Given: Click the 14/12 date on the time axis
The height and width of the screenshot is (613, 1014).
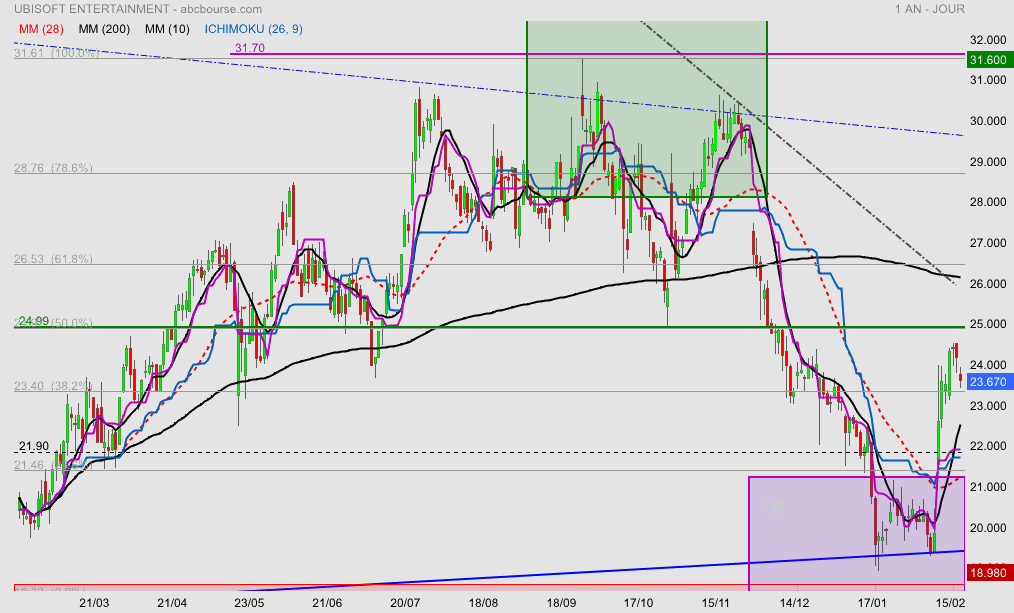Looking at the screenshot, I should coord(793,603).
